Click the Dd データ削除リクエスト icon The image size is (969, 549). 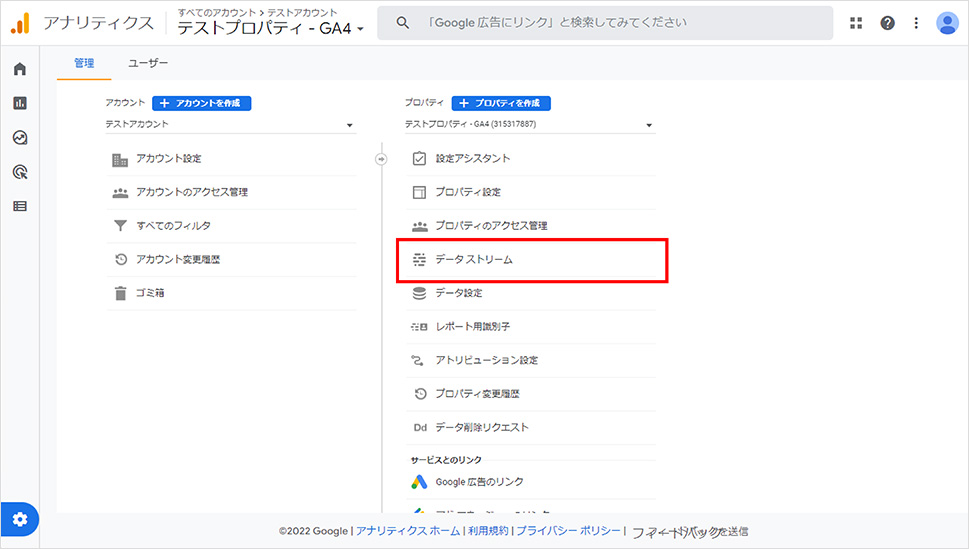tap(420, 427)
